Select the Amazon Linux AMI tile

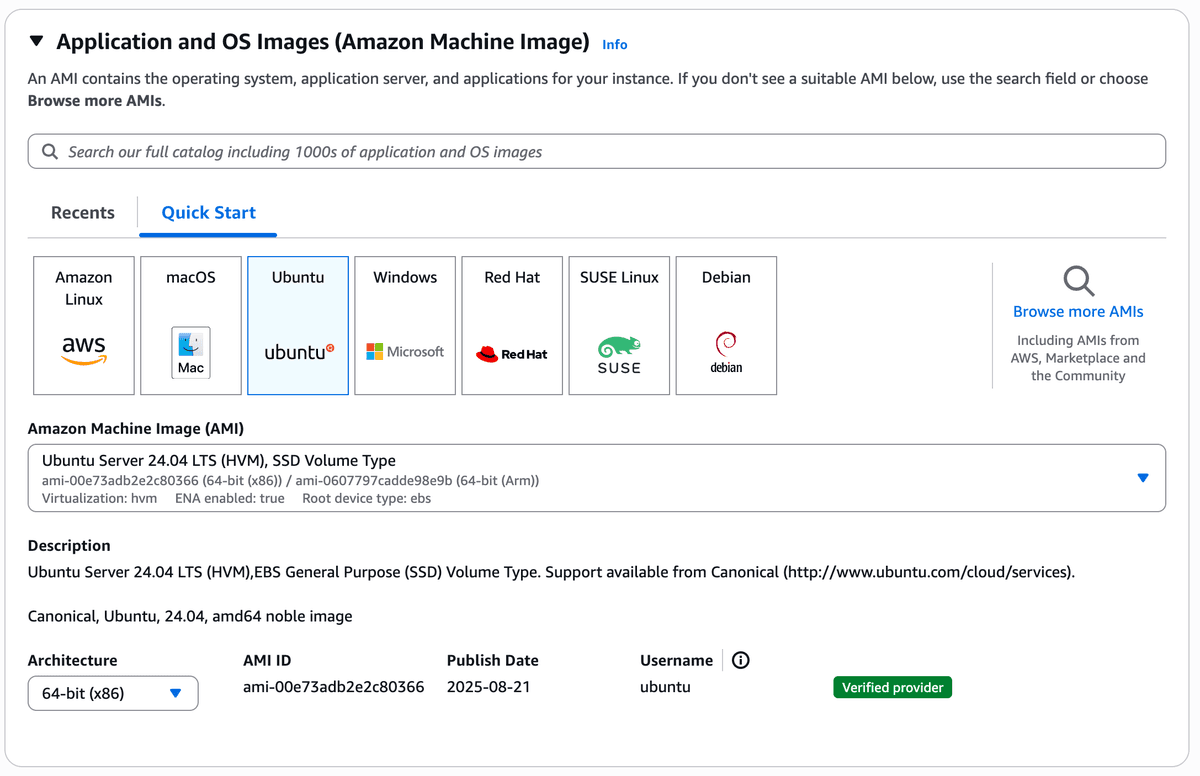click(84, 325)
